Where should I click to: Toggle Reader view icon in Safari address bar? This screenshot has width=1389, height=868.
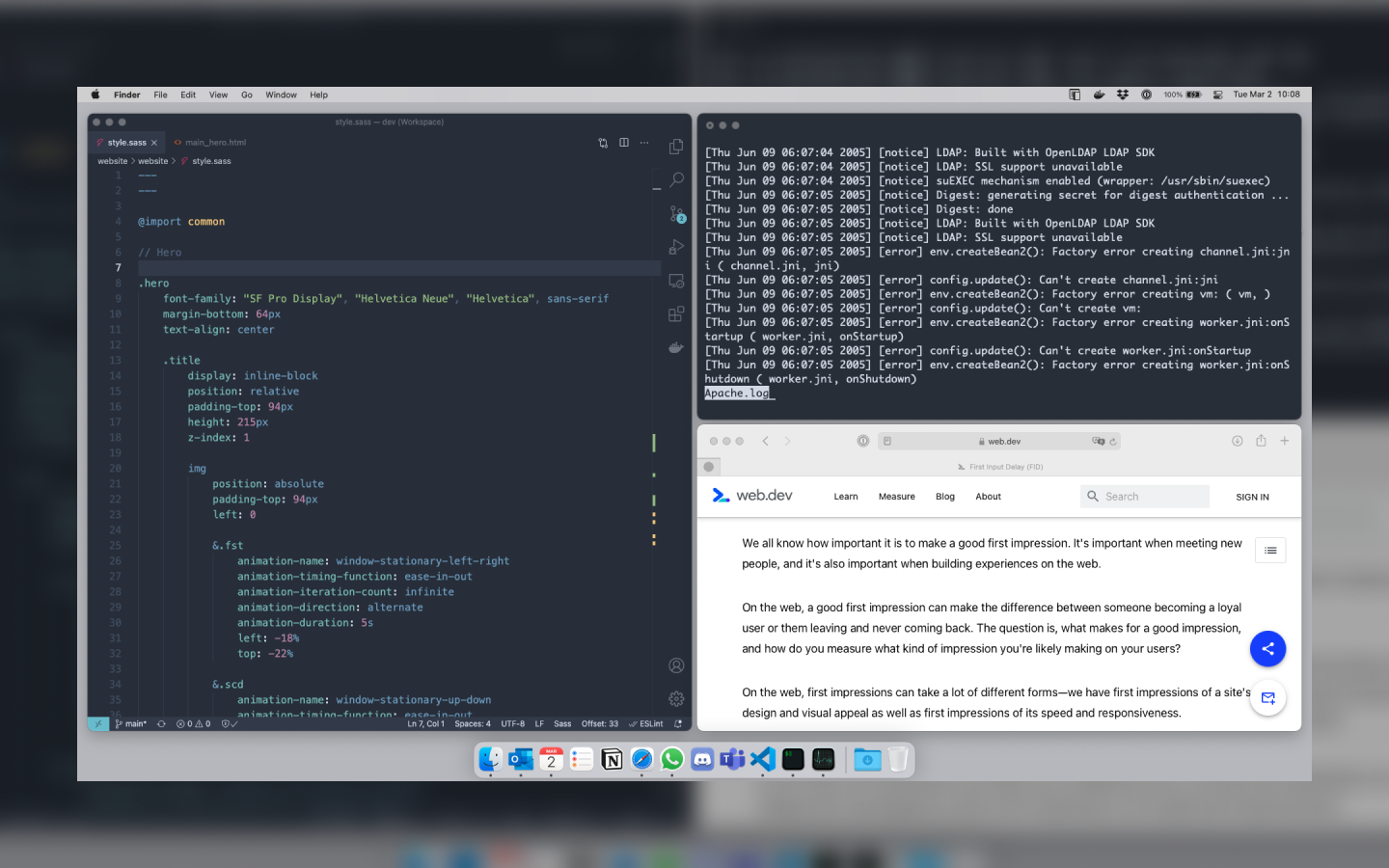click(x=886, y=441)
